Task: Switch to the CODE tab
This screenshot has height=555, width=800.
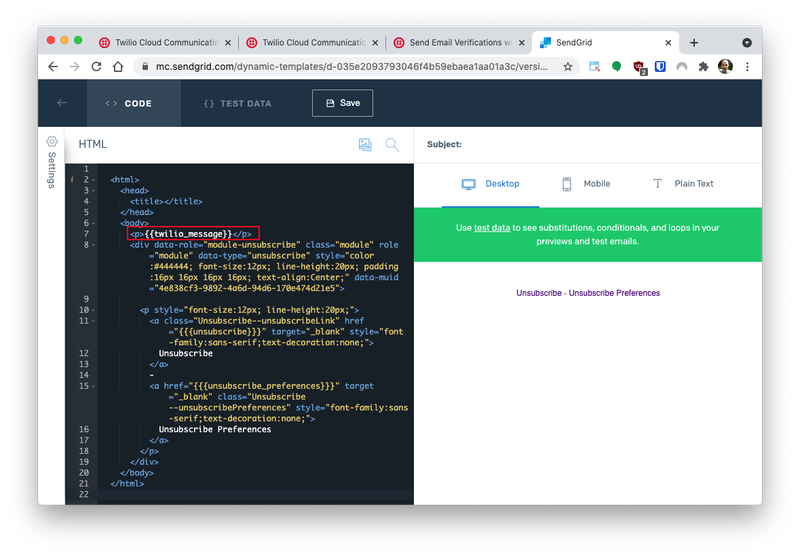Action: 134,103
